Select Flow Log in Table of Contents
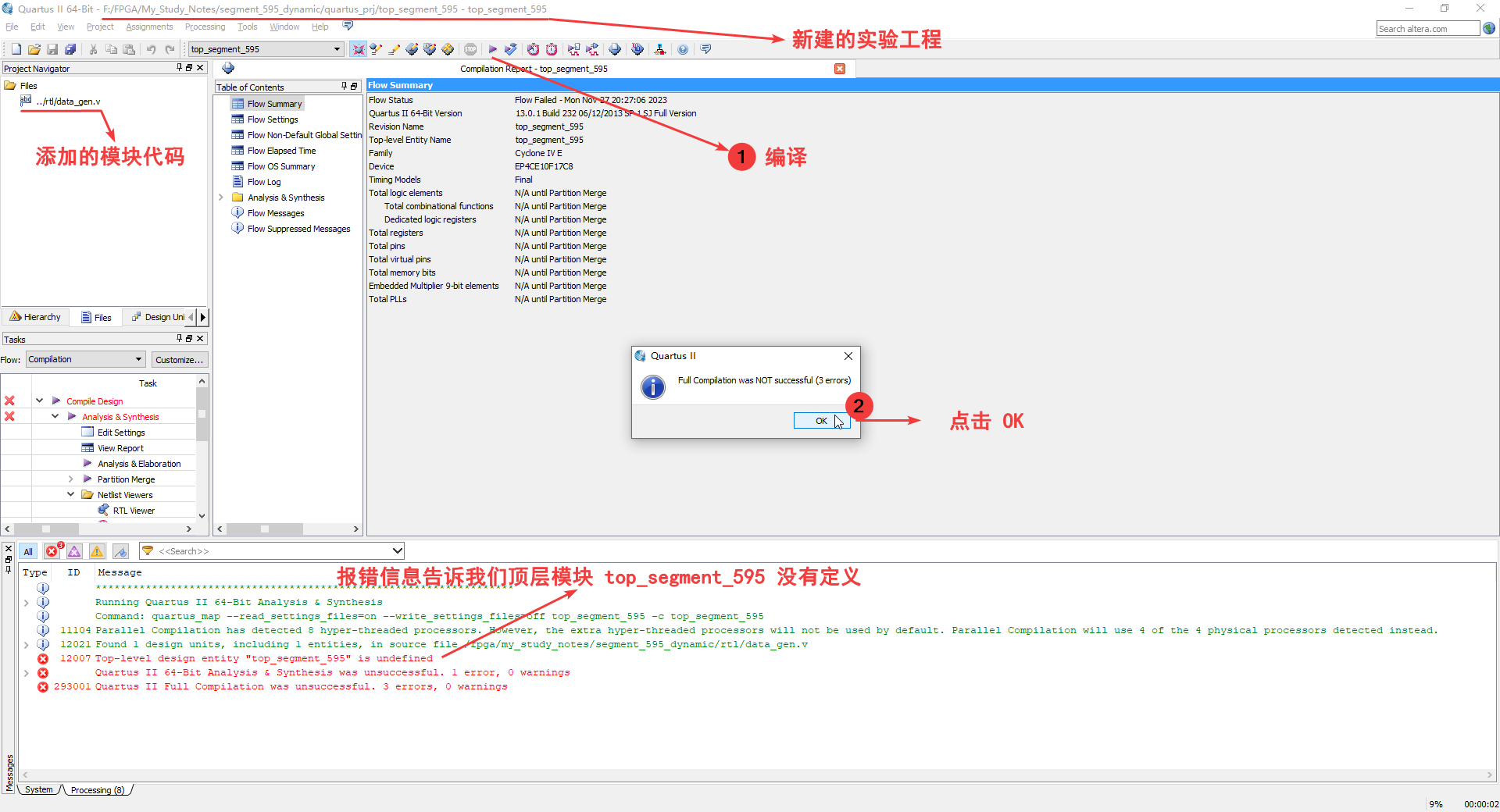The image size is (1500, 812). tap(264, 182)
